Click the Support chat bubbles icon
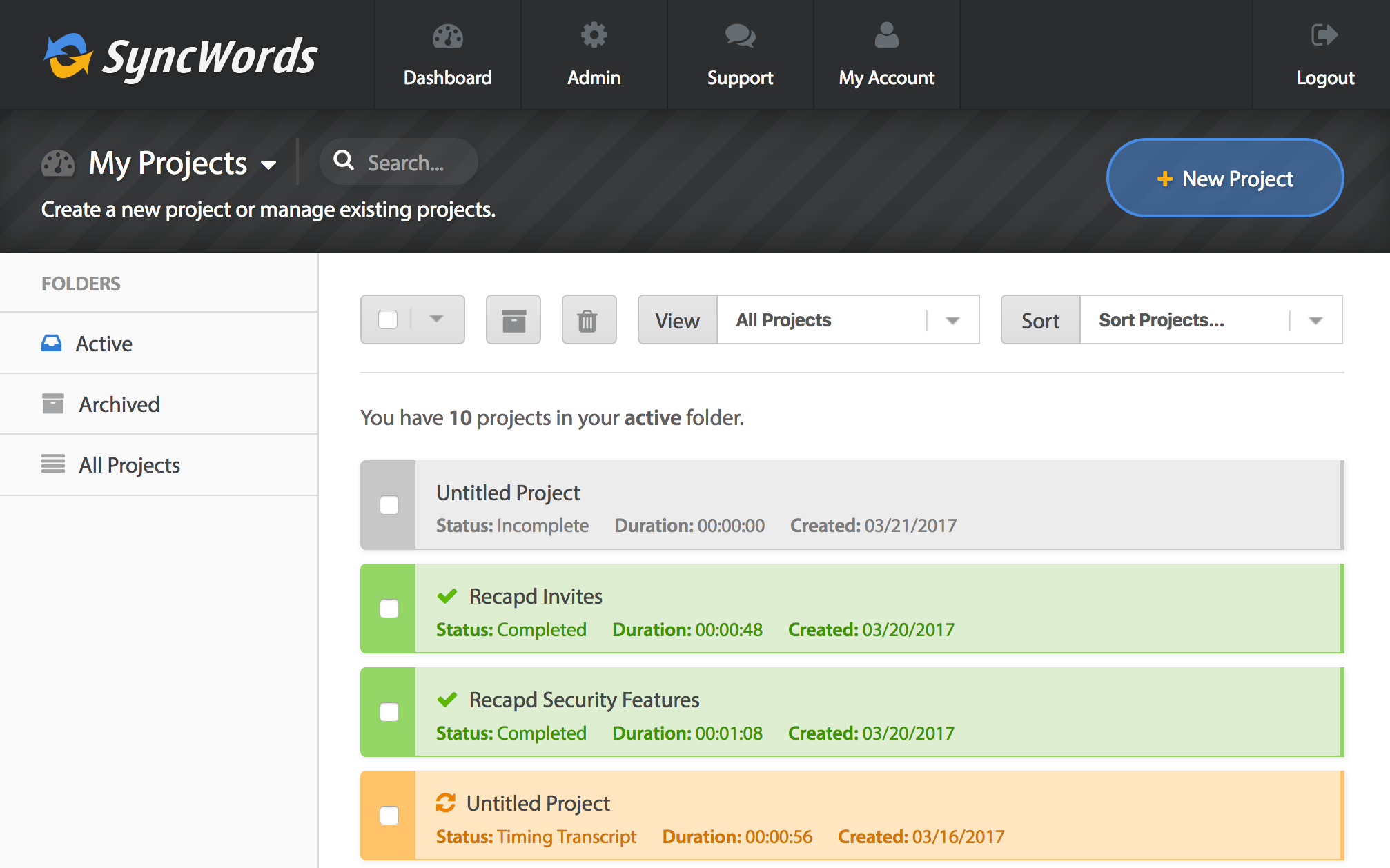Viewport: 1390px width, 868px height. tap(740, 35)
